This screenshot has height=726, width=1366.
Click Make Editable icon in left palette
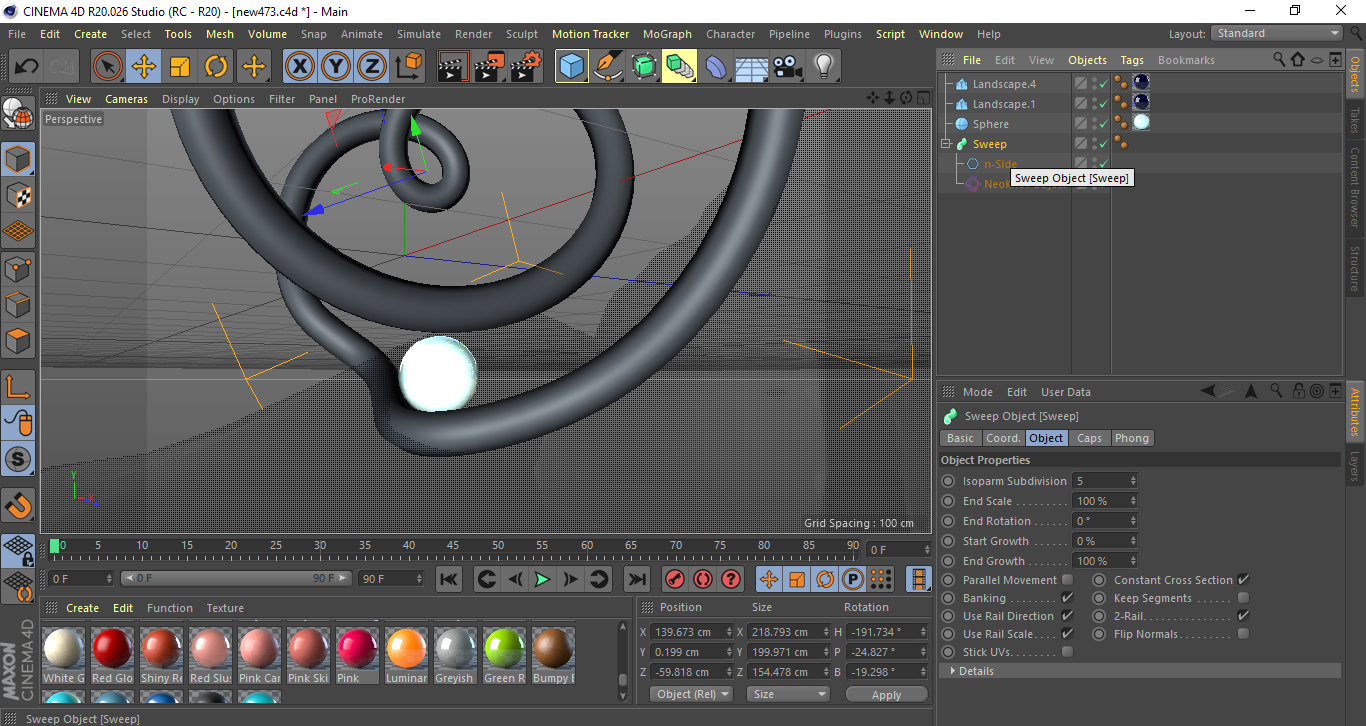tap(18, 114)
